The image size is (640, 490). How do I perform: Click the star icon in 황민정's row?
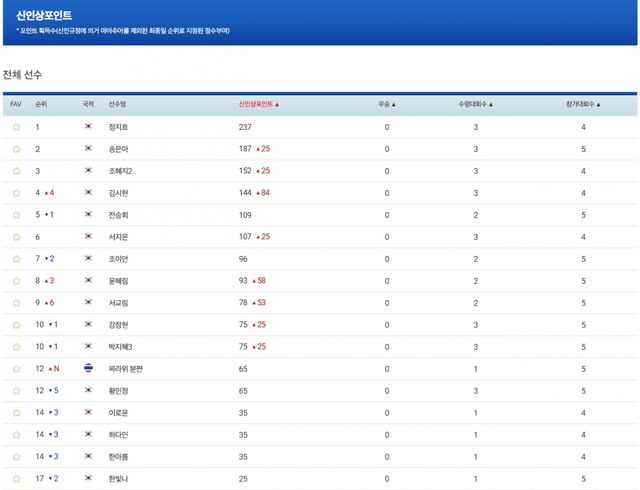(16, 391)
